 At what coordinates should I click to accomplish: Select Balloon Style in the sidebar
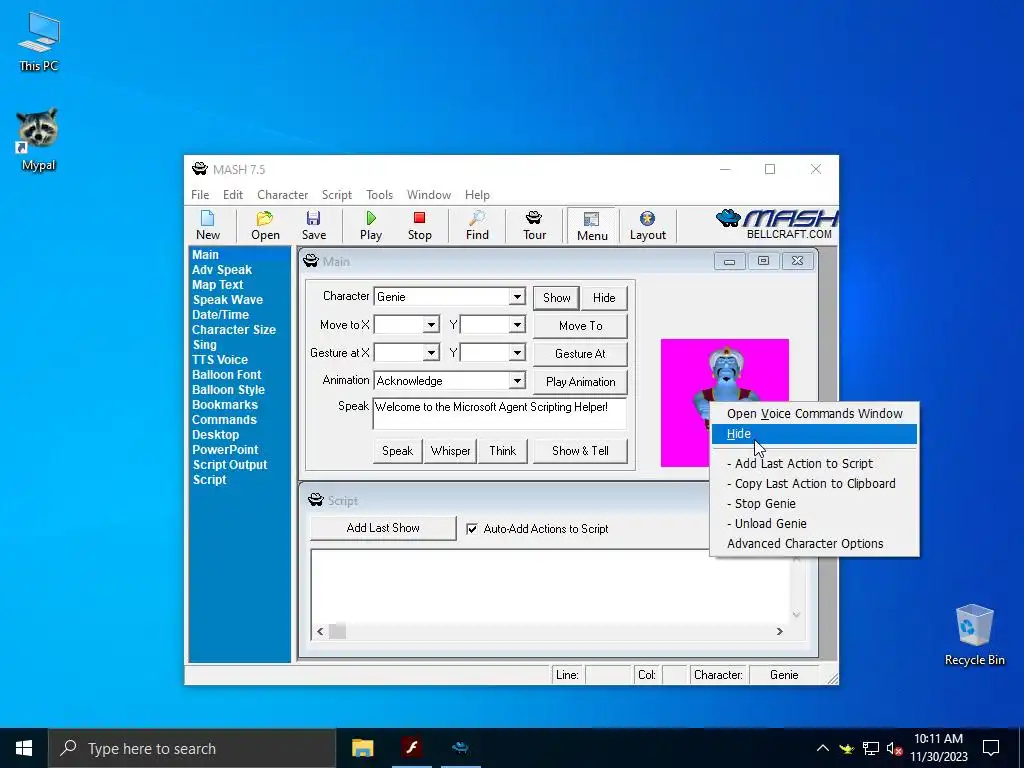pos(229,390)
